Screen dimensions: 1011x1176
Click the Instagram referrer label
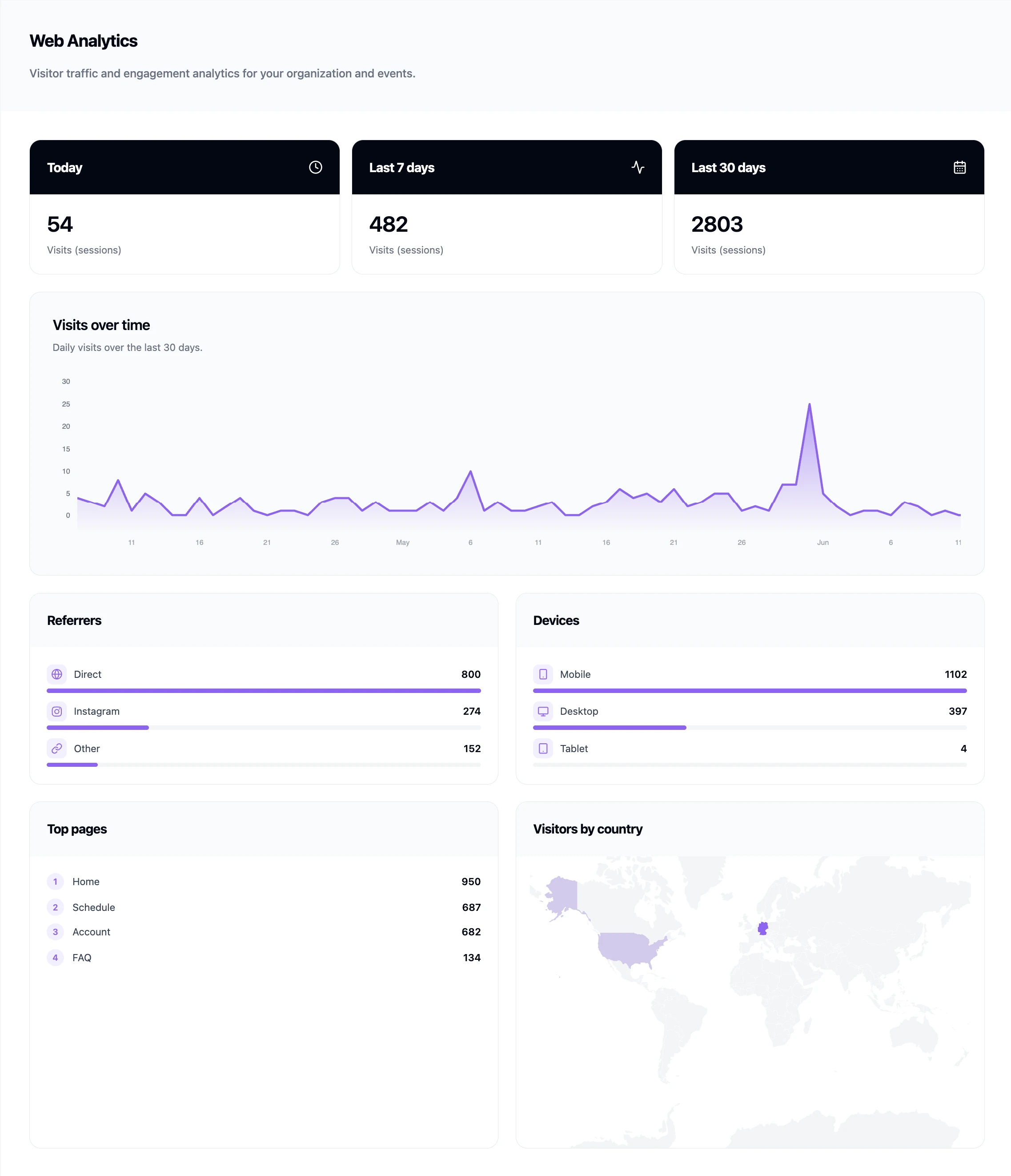pyautogui.click(x=96, y=711)
